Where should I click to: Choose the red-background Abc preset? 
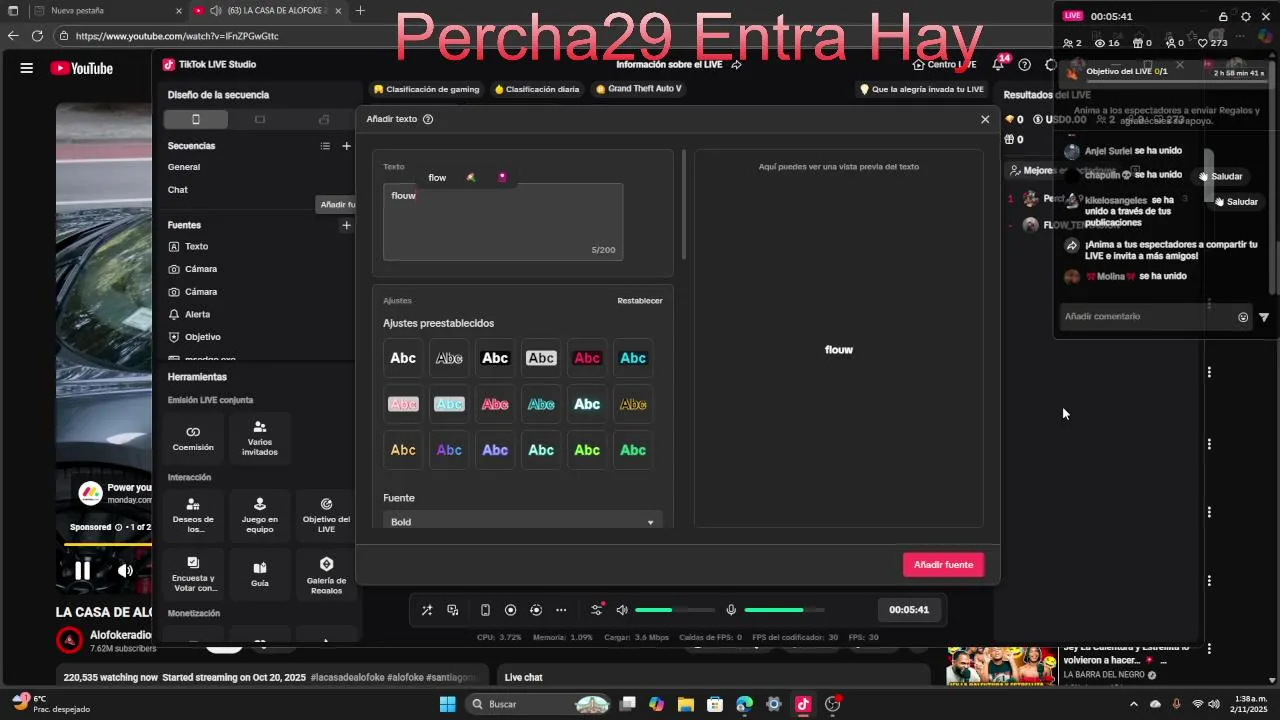[x=587, y=358]
